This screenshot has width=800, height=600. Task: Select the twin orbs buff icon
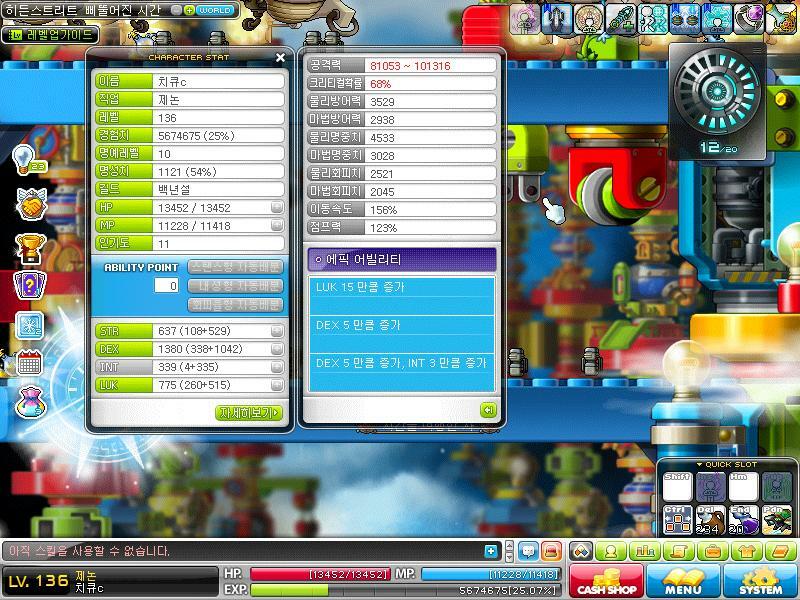pos(685,18)
